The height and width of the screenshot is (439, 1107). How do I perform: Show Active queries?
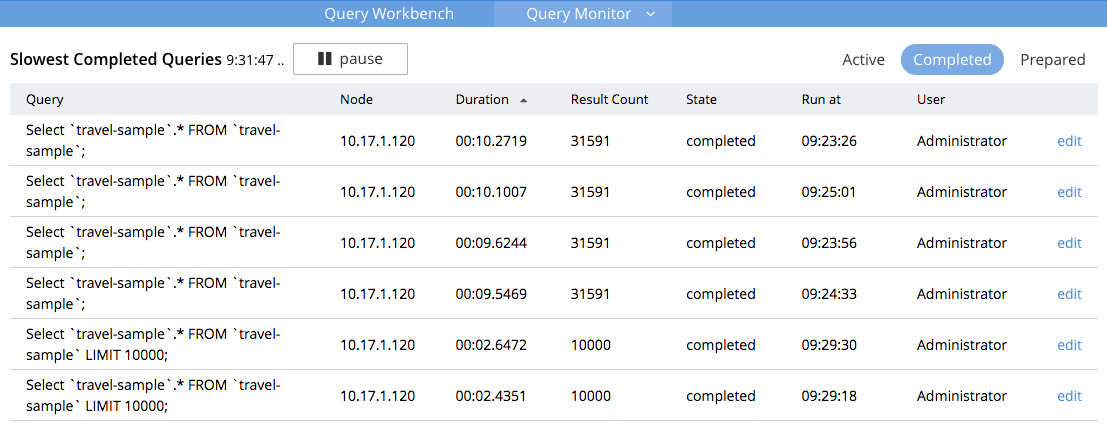(x=863, y=60)
